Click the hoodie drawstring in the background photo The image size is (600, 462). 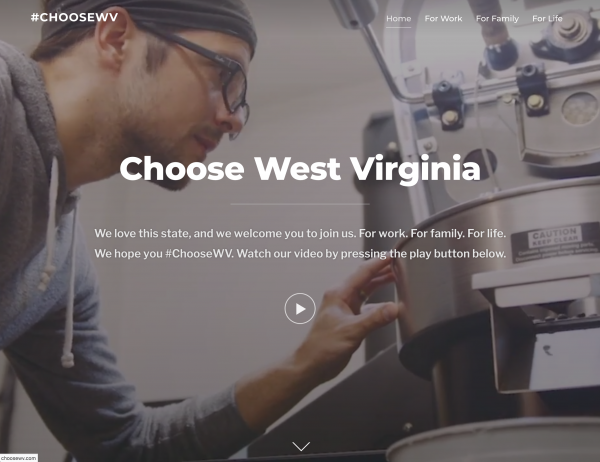pyautogui.click(x=69, y=283)
